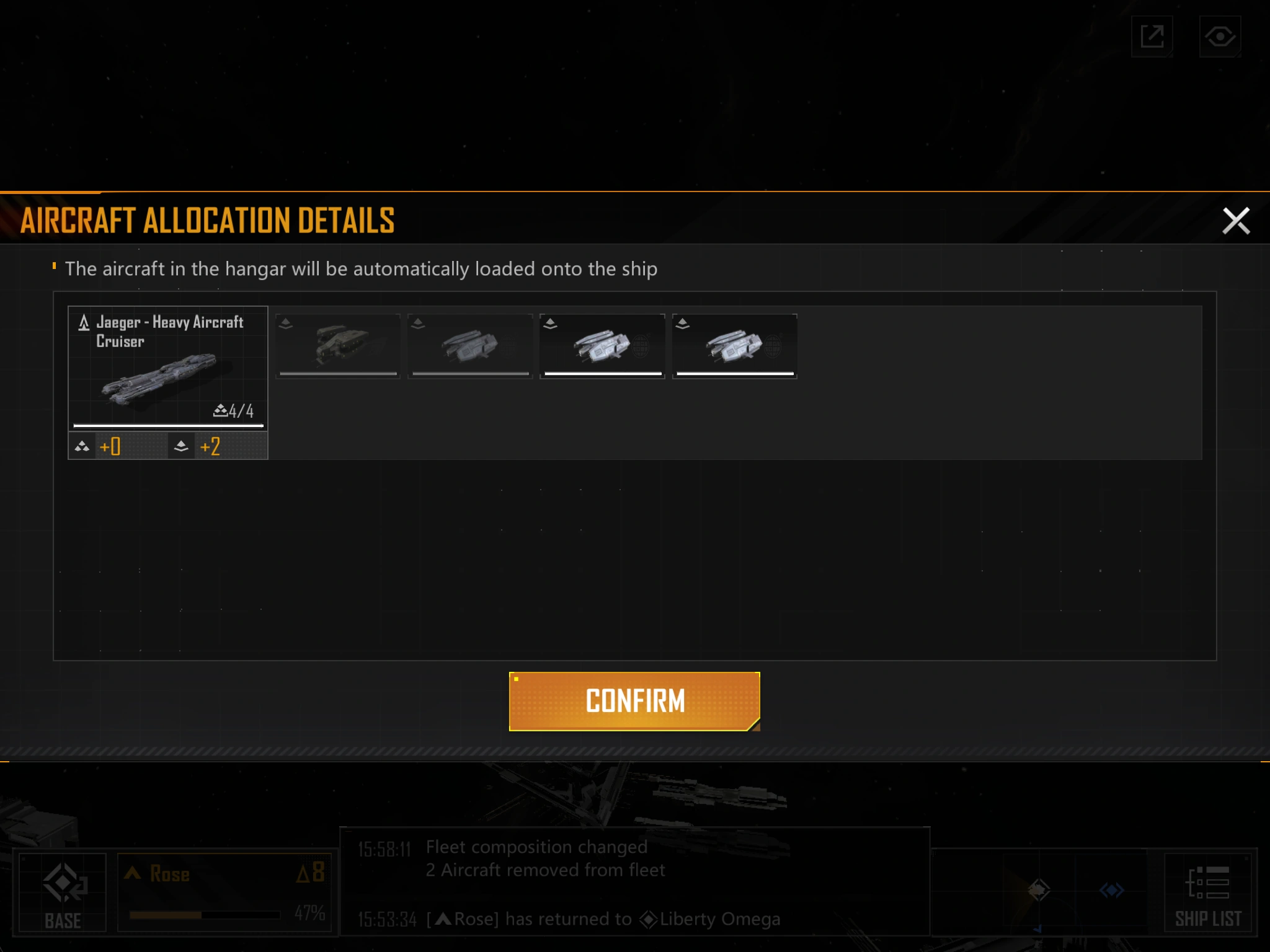1270x952 pixels.
Task: Close the Aircraft Allocation Details panel
Action: pyautogui.click(x=1235, y=221)
